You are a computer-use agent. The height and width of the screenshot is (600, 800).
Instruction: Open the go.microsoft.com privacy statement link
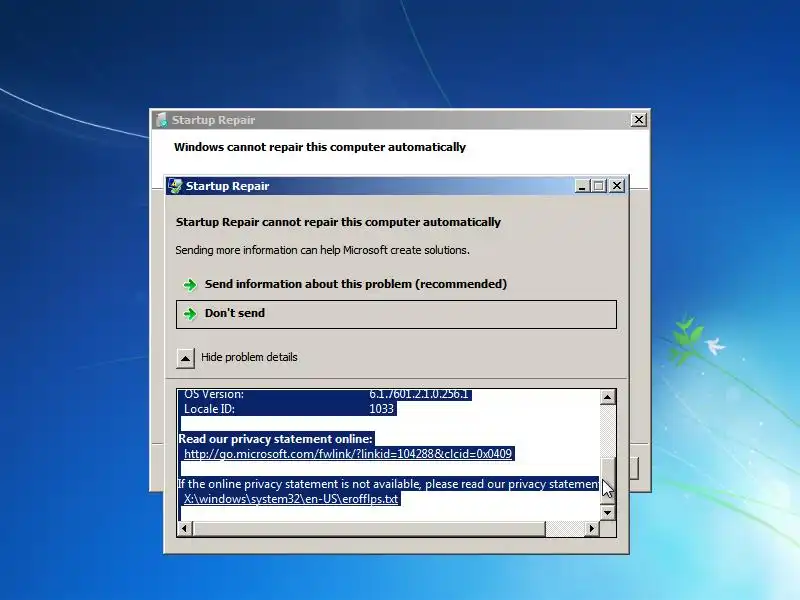pyautogui.click(x=347, y=454)
